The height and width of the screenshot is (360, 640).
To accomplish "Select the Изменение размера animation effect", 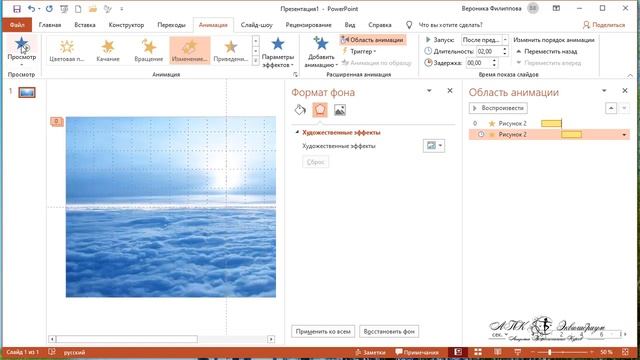I will 190,50.
